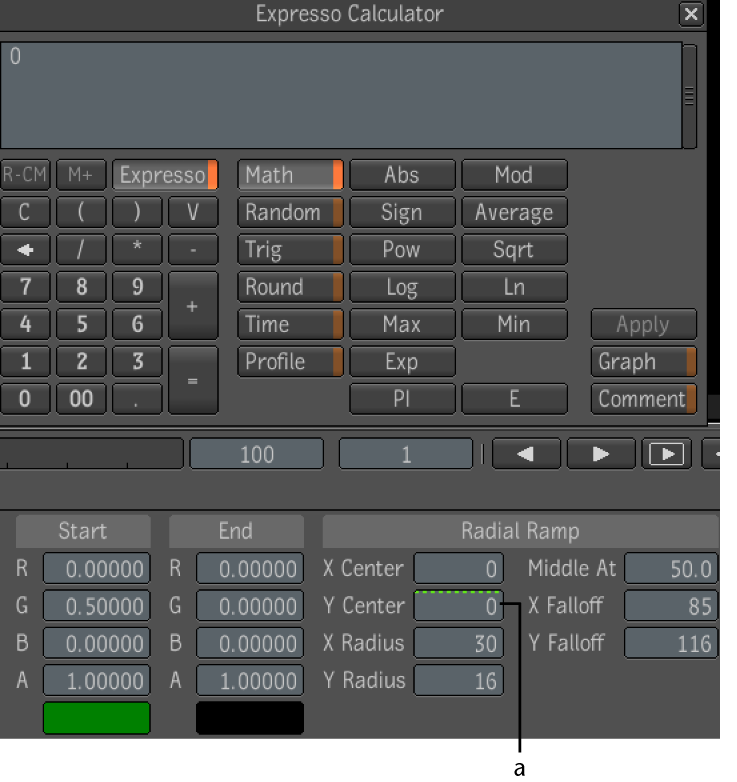The image size is (737, 782).
Task: Click the calculator display scrollbar
Action: pos(689,96)
